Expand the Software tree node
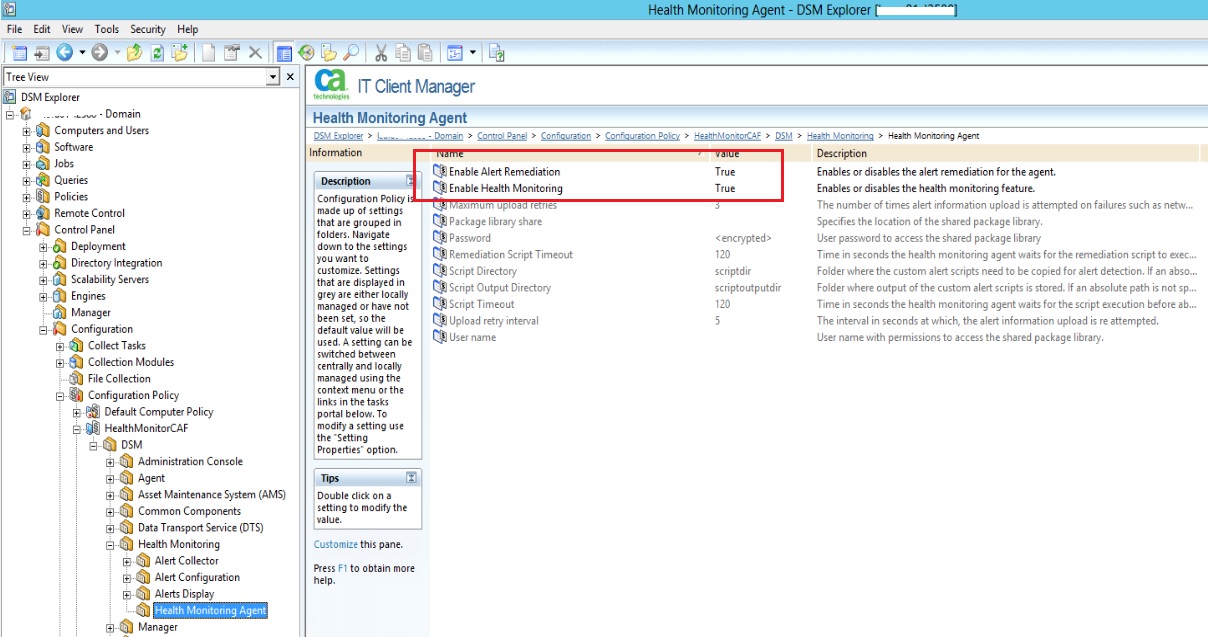This screenshot has width=1208, height=637. (x=27, y=147)
